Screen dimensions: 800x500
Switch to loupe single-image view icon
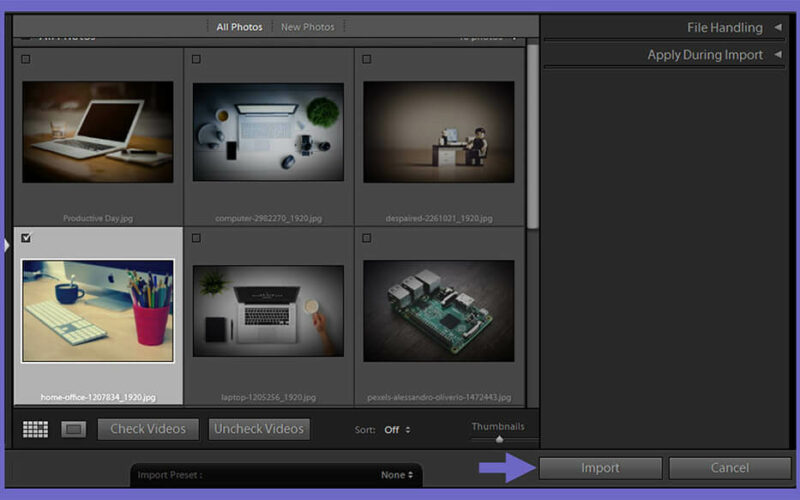pos(73,429)
